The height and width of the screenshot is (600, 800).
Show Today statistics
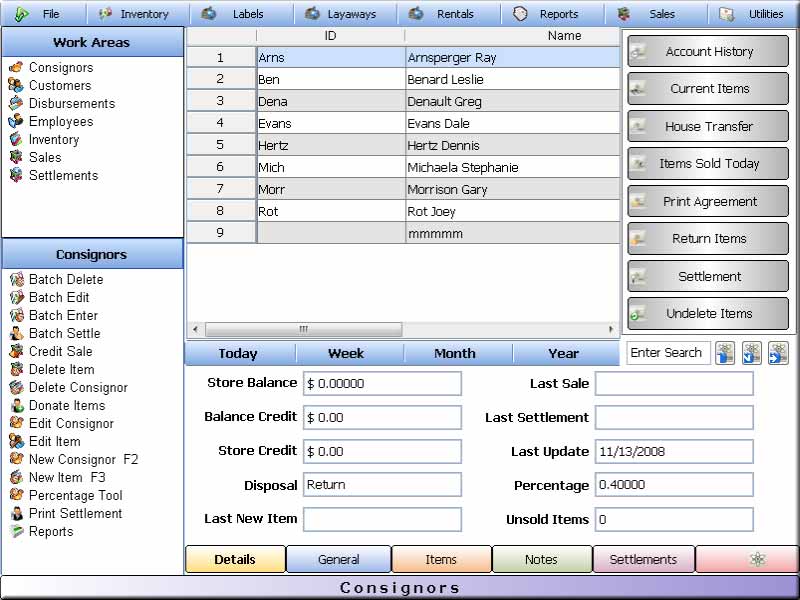[x=238, y=353]
